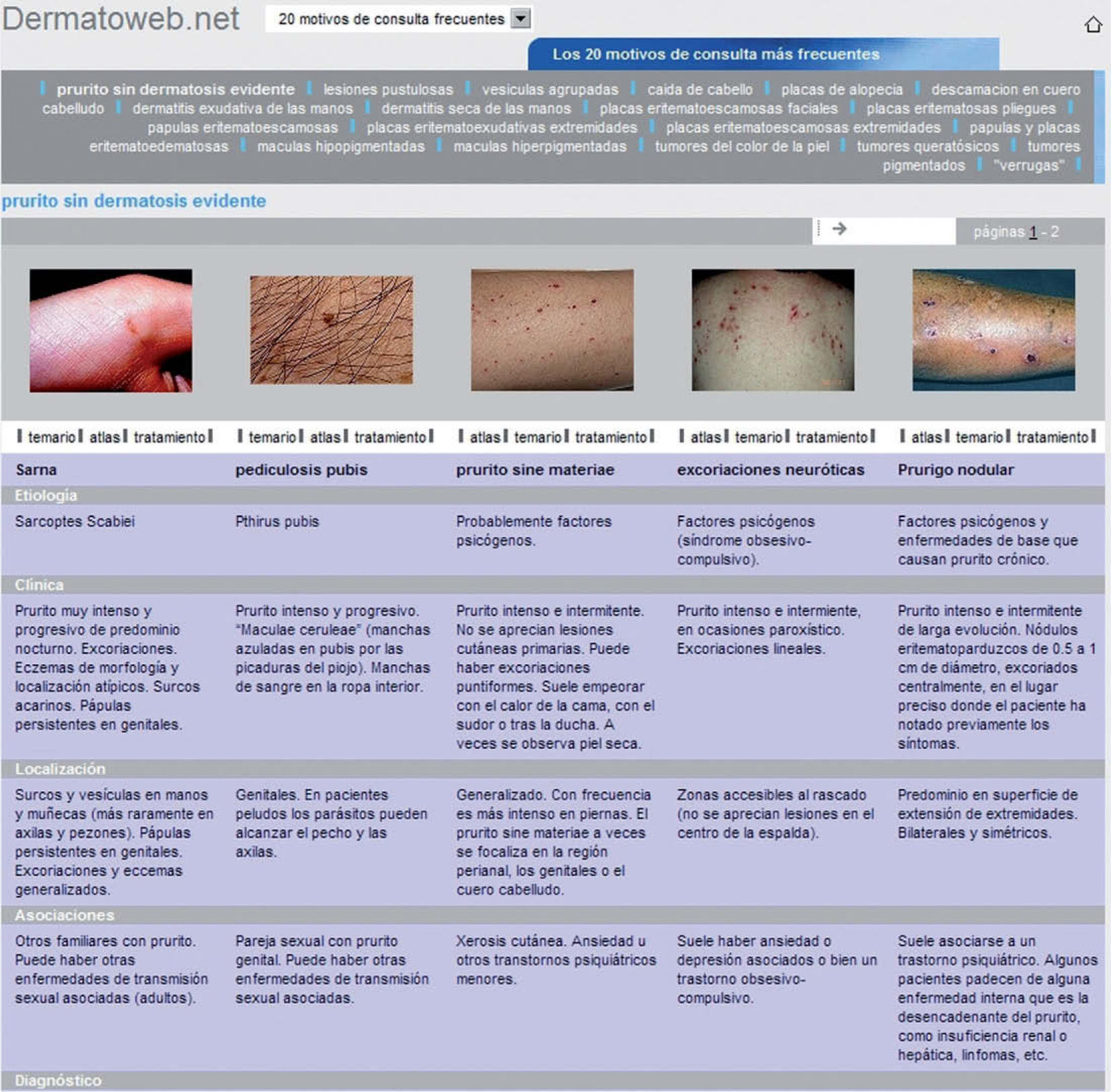Open 'temario' link under prurito sine materiae
Viewport: 1111px width, 1092px height.
tap(537, 437)
